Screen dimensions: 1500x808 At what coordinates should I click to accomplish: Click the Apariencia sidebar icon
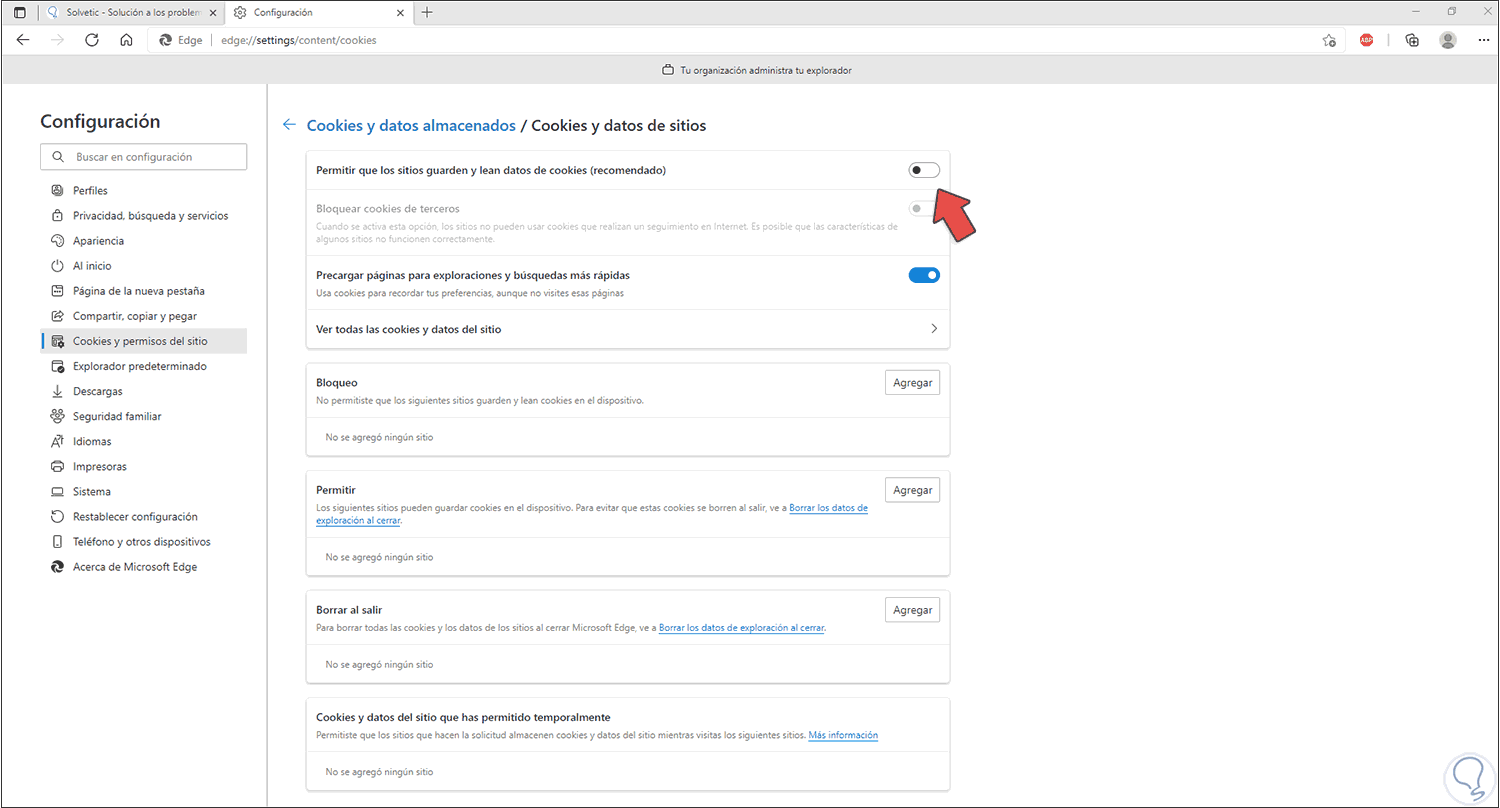point(57,240)
